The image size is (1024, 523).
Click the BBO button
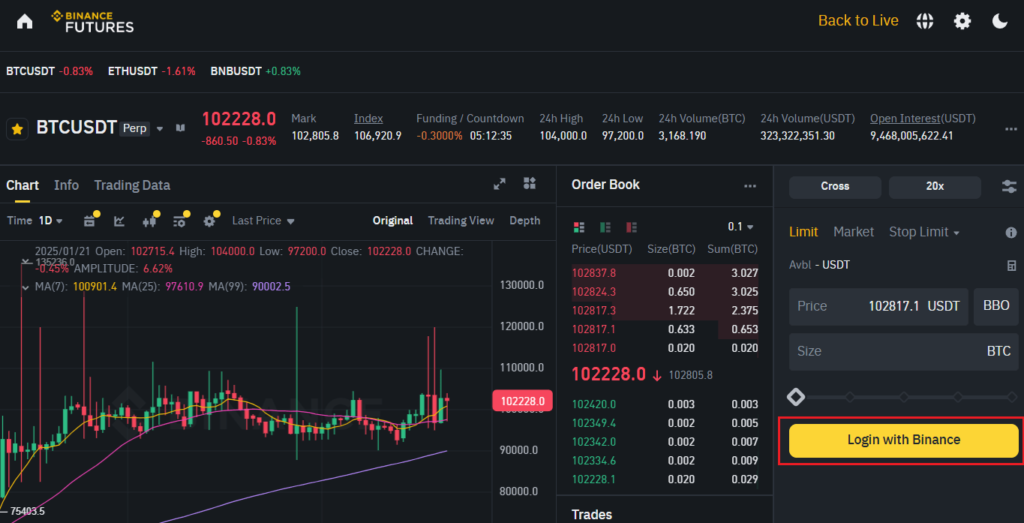click(x=996, y=306)
